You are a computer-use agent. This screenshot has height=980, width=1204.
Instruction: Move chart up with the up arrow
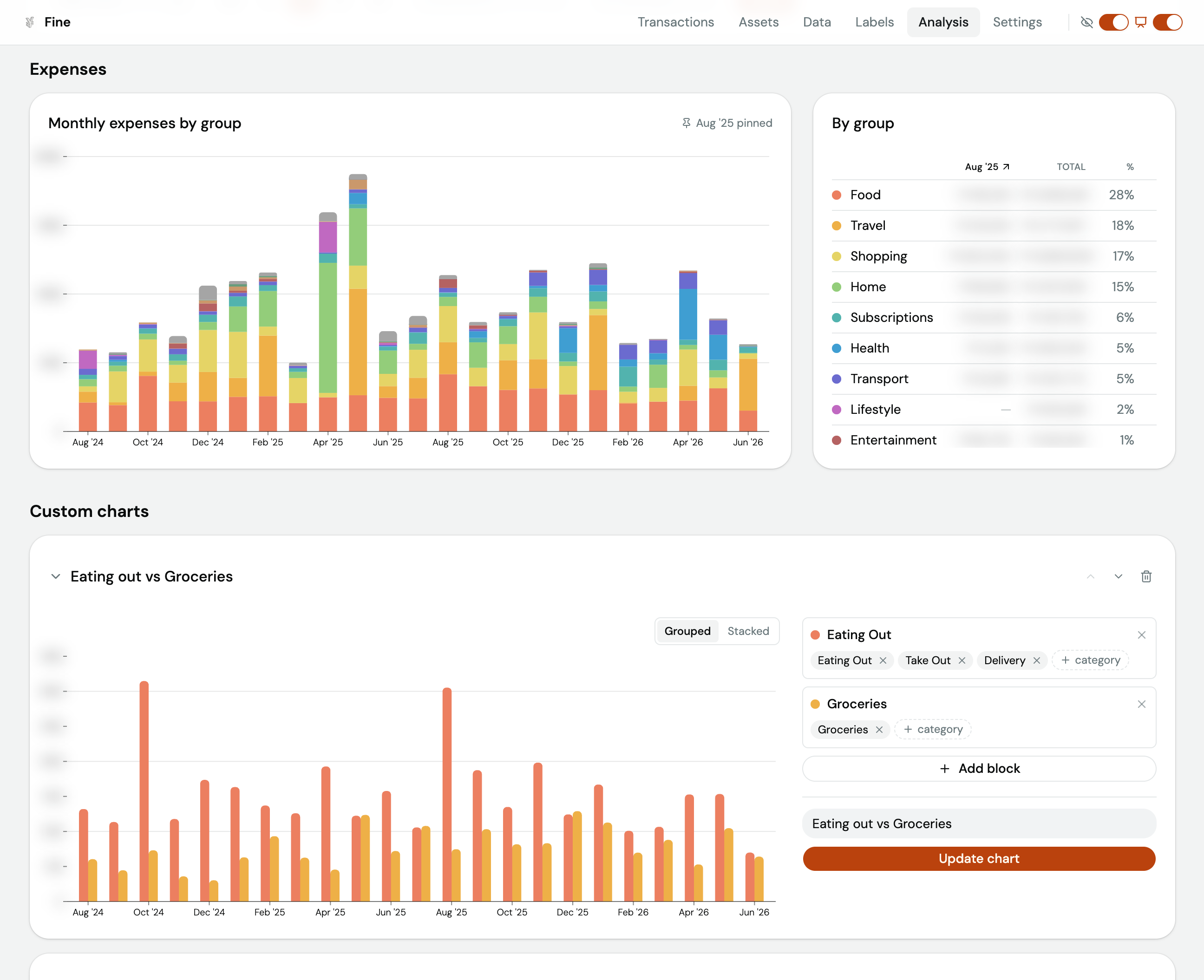[x=1091, y=576]
